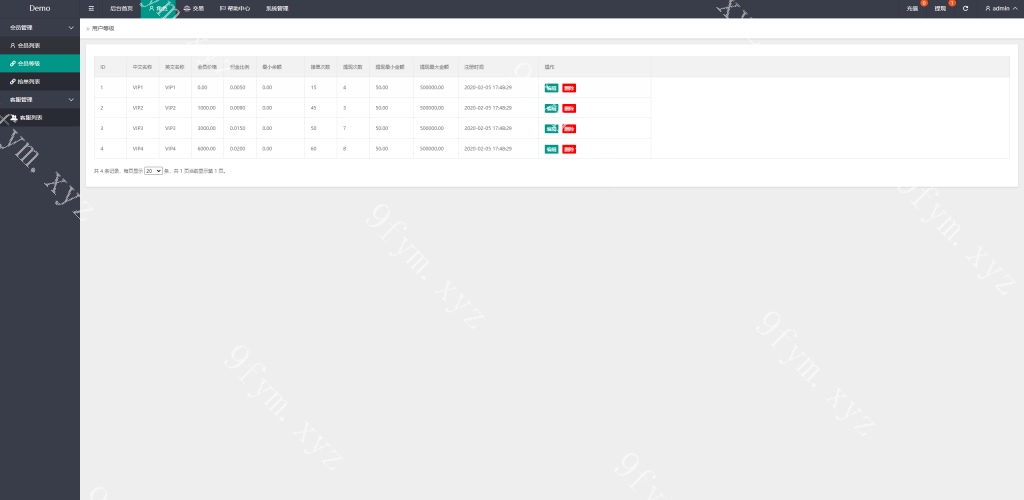Click green edit button for VIP3 row
The height and width of the screenshot is (500, 1024).
click(x=551, y=129)
